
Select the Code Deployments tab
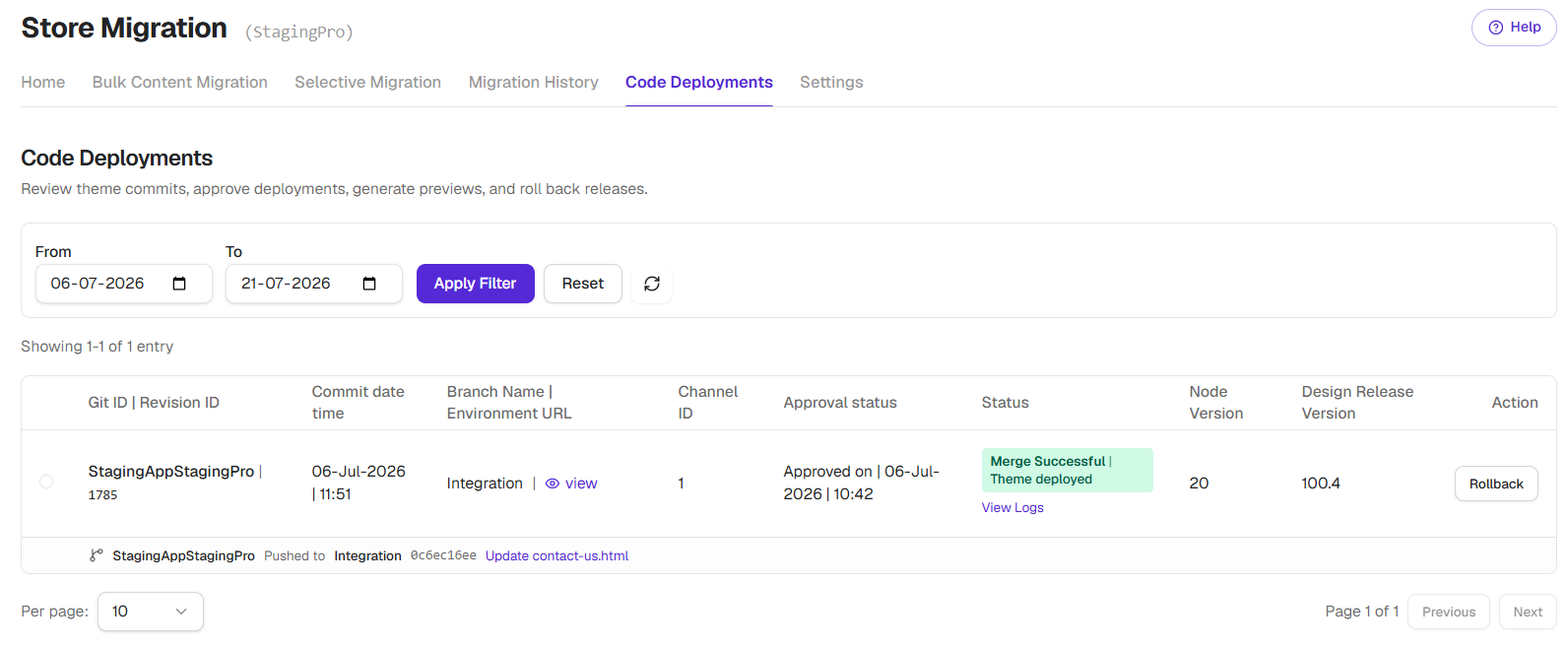[699, 83]
